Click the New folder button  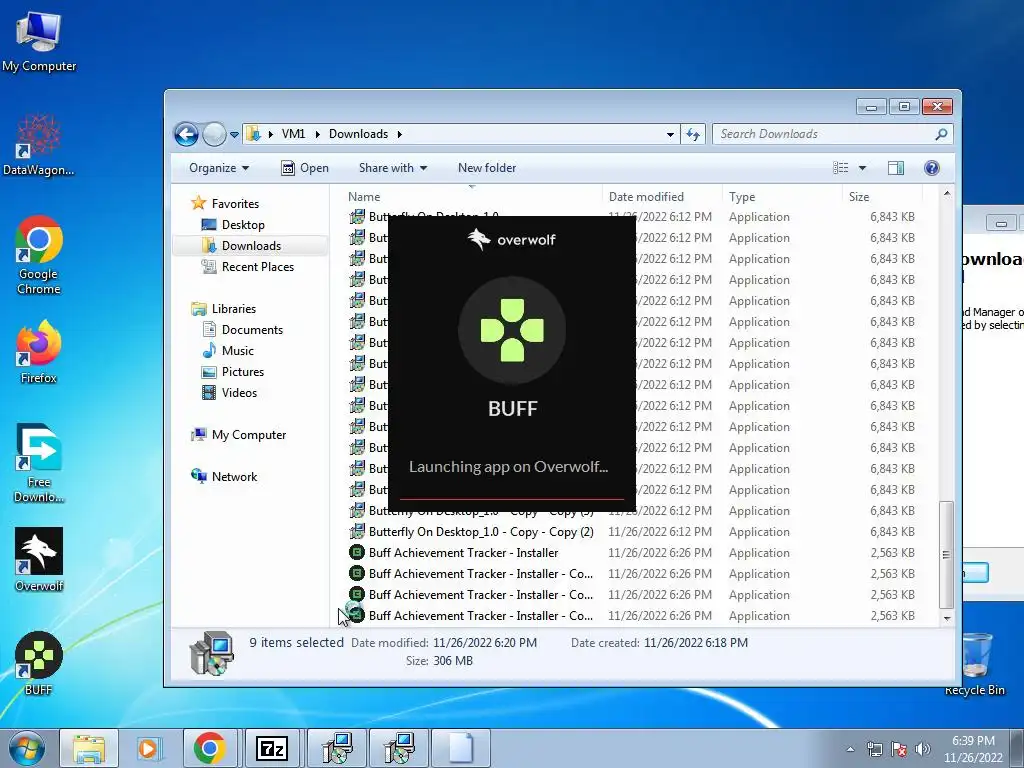click(x=487, y=168)
